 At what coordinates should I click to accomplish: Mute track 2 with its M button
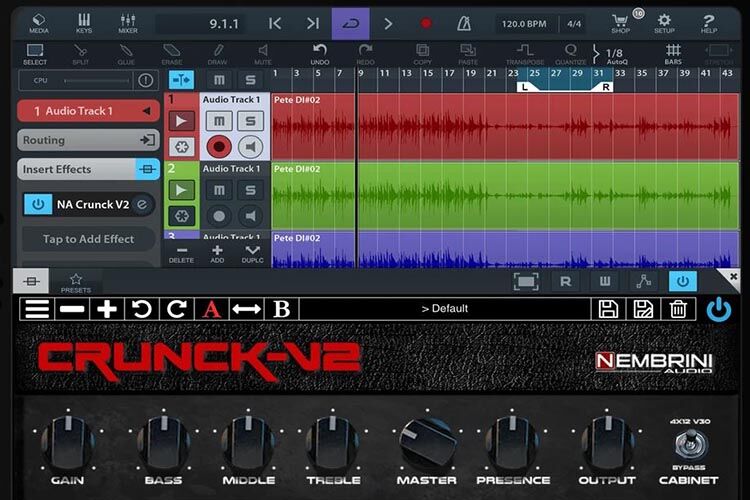click(x=219, y=190)
